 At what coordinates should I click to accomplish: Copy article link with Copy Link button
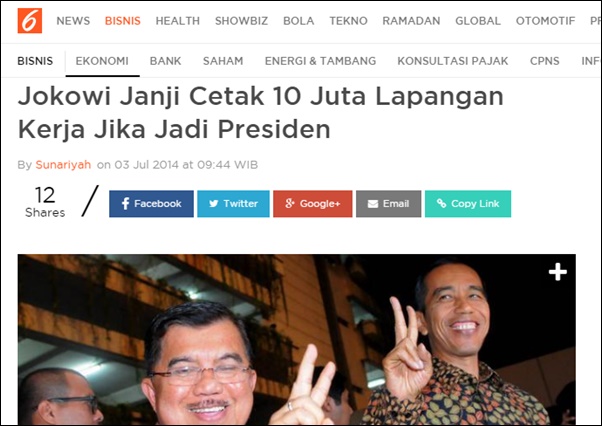[468, 204]
